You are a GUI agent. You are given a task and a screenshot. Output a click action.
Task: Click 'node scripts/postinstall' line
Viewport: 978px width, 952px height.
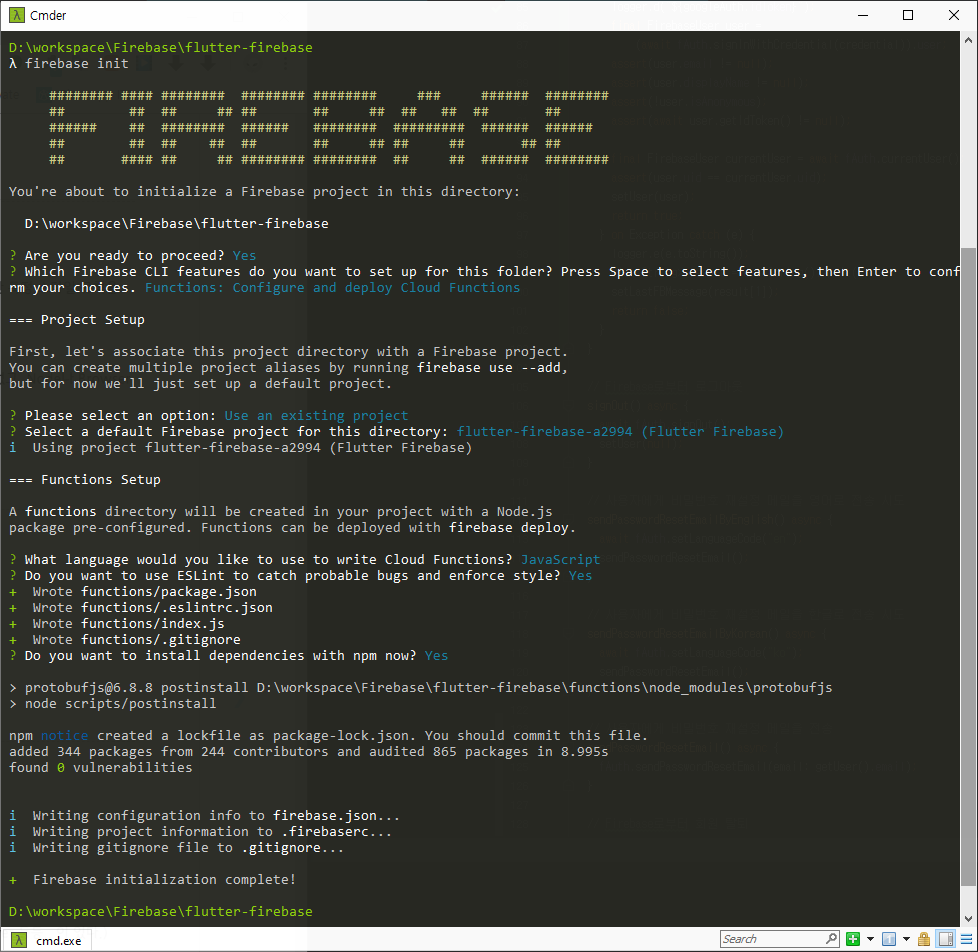[x=113, y=704]
